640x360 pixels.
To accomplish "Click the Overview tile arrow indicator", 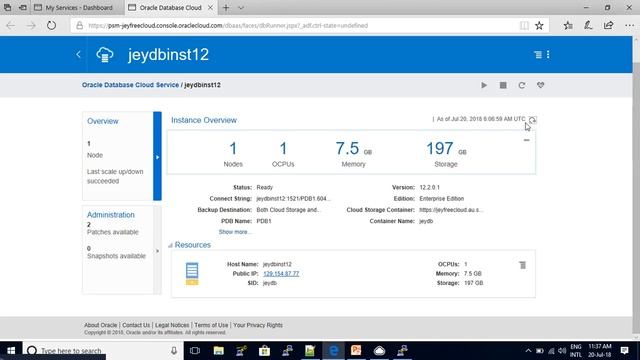I will (x=158, y=157).
